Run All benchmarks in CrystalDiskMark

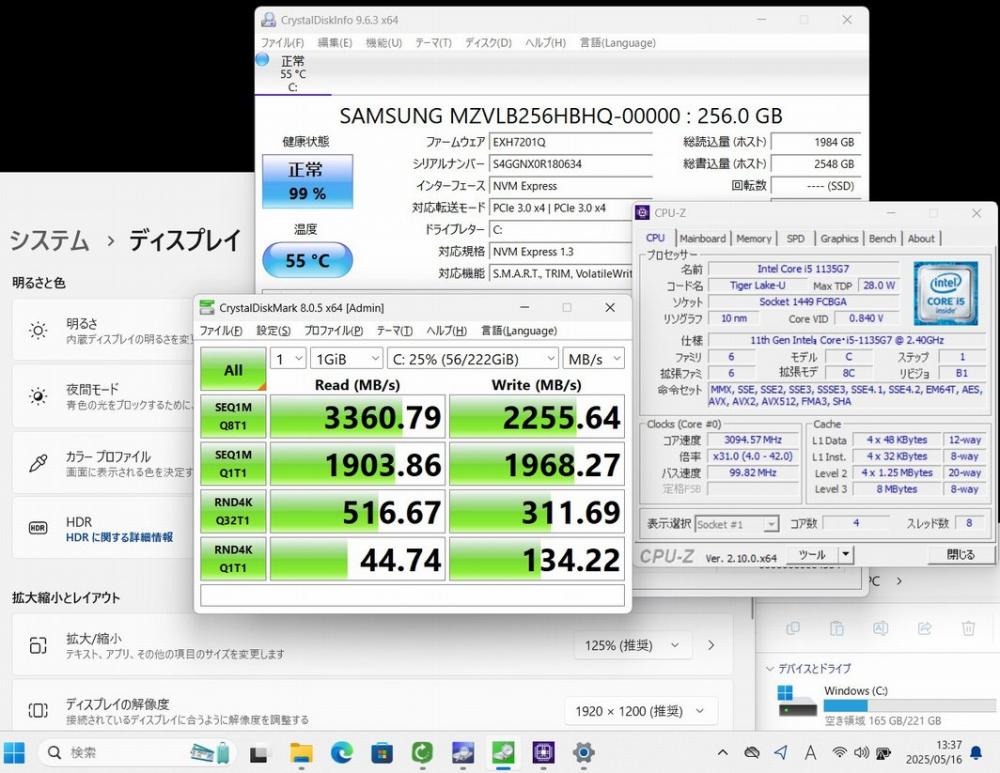(233, 369)
